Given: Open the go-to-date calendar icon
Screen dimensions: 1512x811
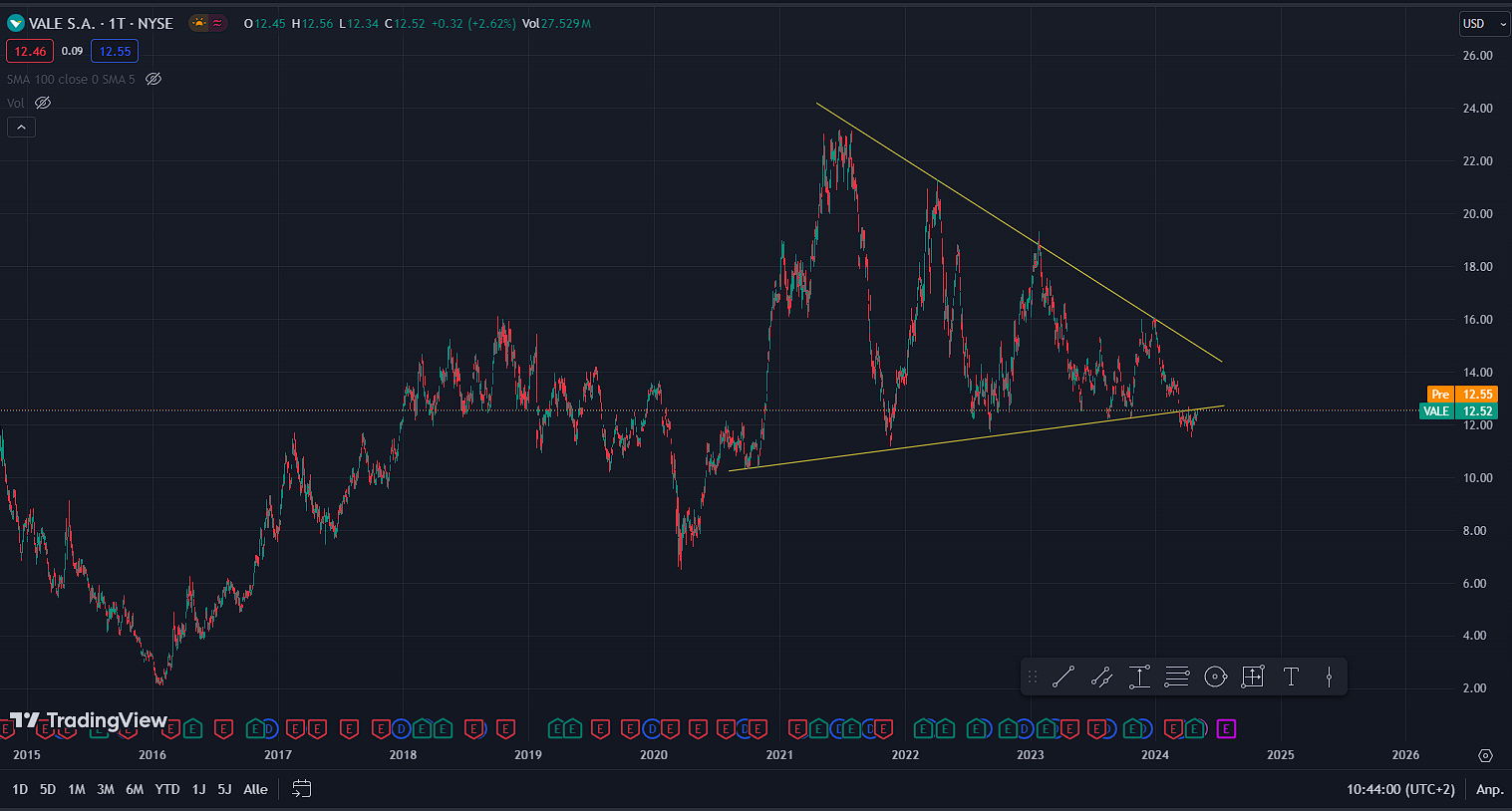Looking at the screenshot, I should (x=301, y=789).
